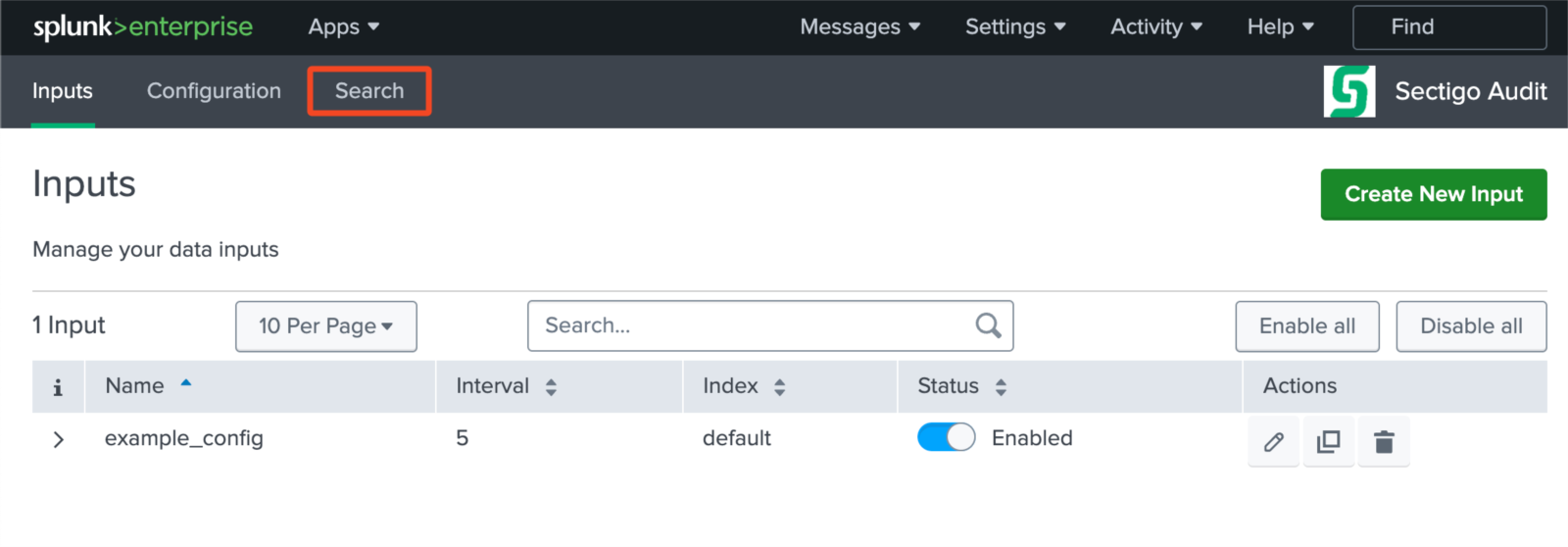This screenshot has width=1568, height=547.
Task: Switch to the Configuration tab
Action: [x=214, y=91]
